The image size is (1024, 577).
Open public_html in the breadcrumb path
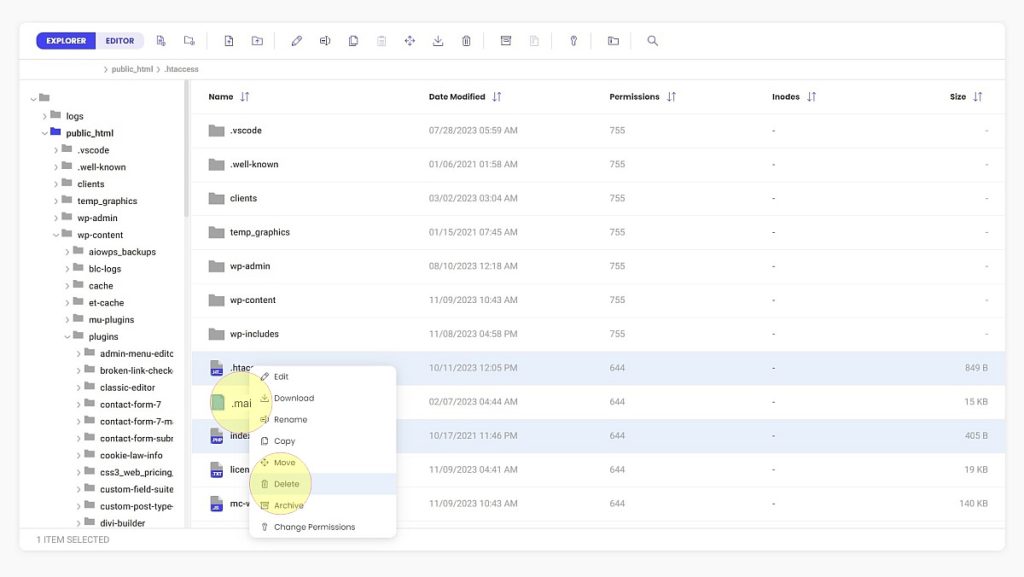pos(132,69)
